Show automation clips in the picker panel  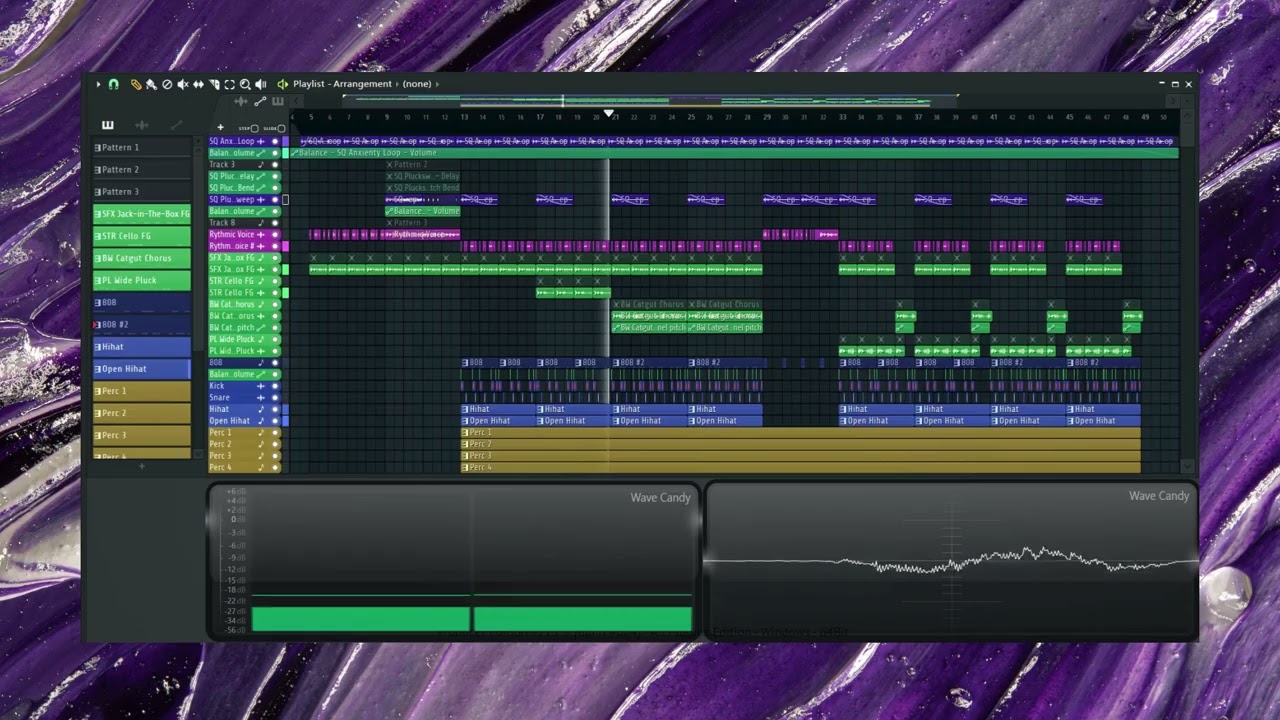click(x=176, y=126)
